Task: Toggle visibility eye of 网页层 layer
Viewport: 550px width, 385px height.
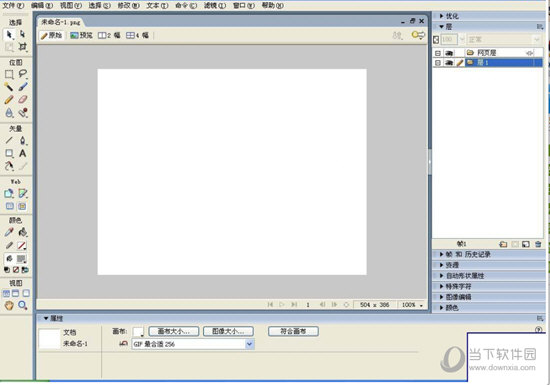Action: click(449, 53)
